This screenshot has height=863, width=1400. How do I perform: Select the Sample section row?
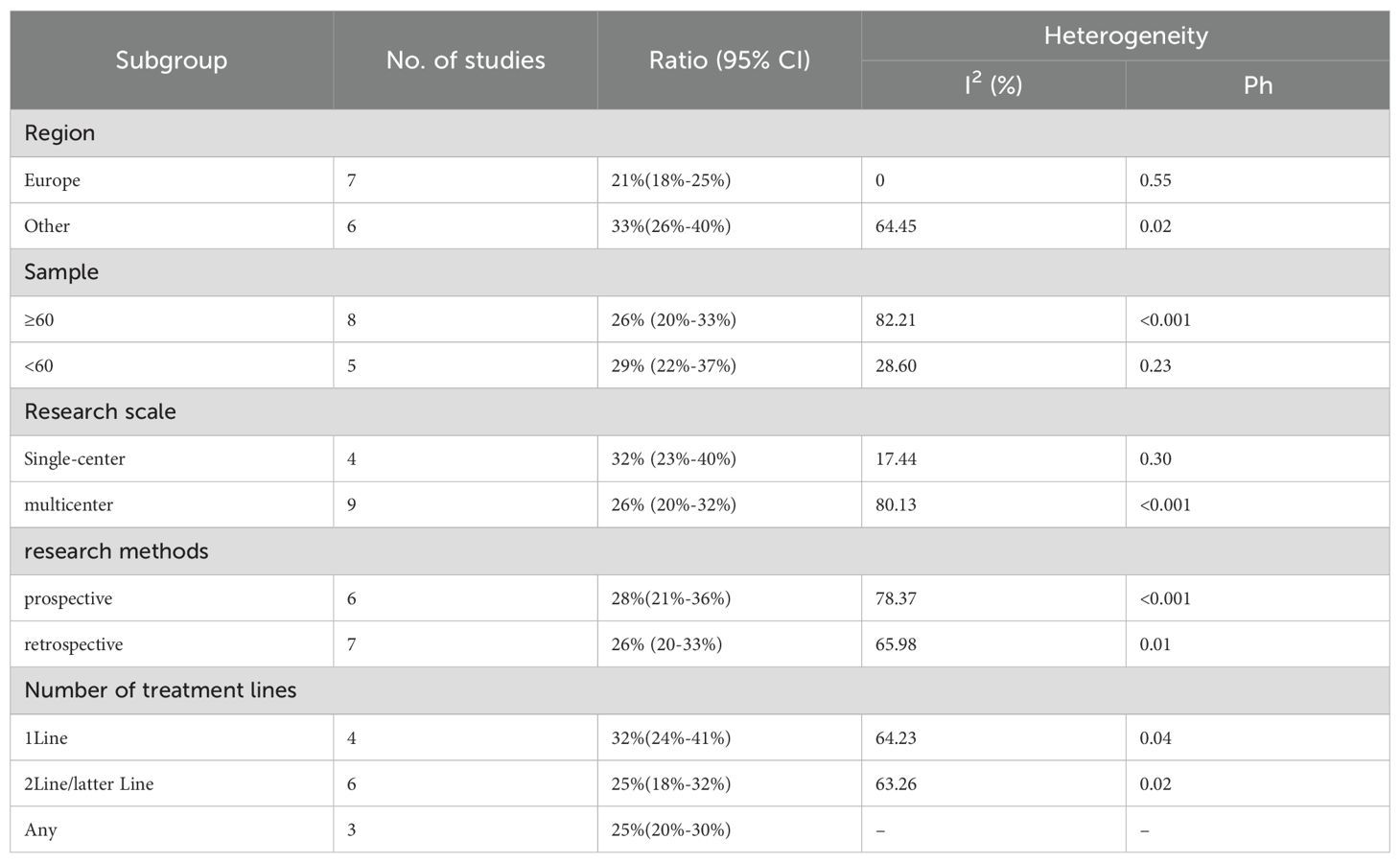(700, 272)
